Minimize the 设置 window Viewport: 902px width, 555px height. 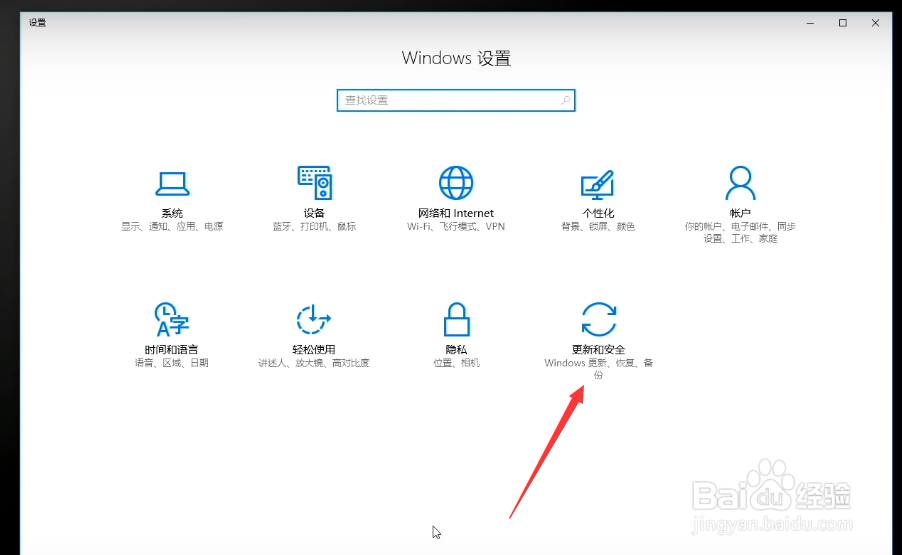point(810,23)
